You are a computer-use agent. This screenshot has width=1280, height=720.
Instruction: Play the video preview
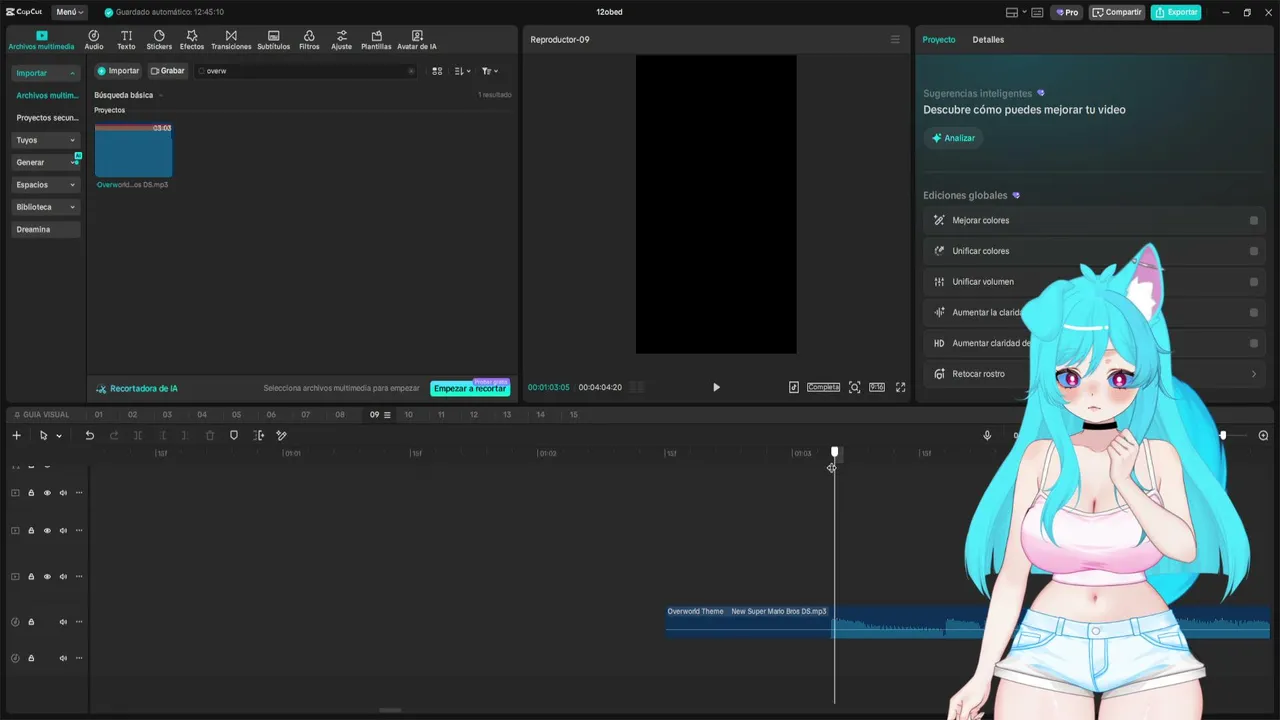click(x=716, y=387)
